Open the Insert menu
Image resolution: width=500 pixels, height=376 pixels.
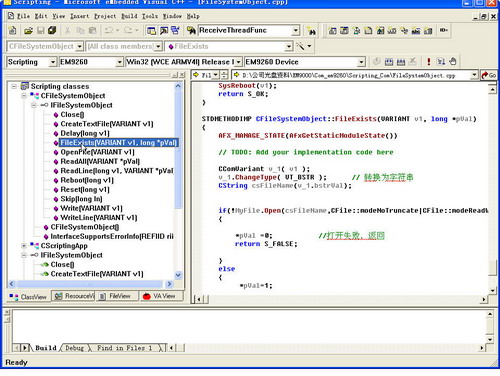click(79, 16)
